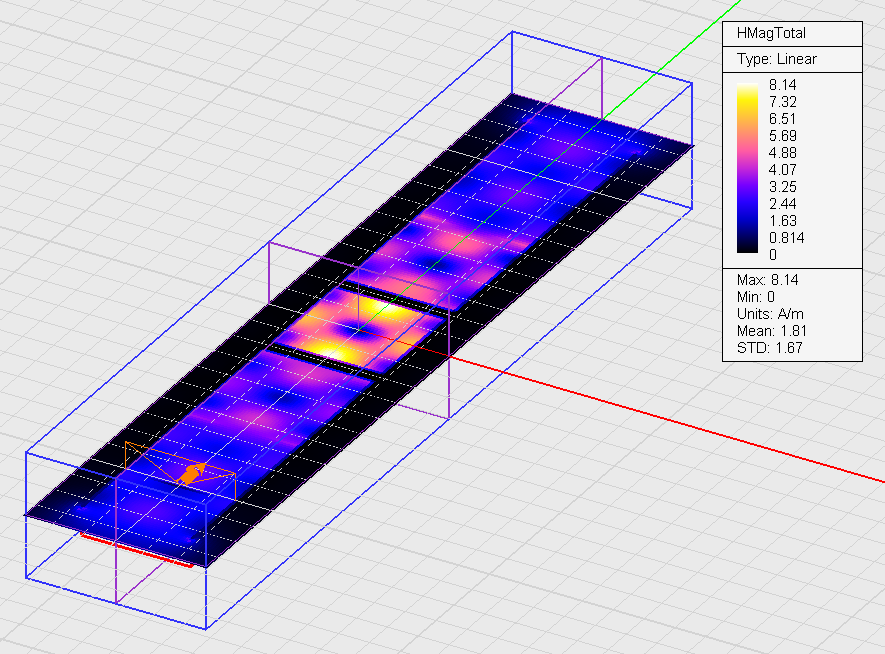Click the 0.814 value on color scale
Screen dimensions: 885x654
(x=786, y=237)
